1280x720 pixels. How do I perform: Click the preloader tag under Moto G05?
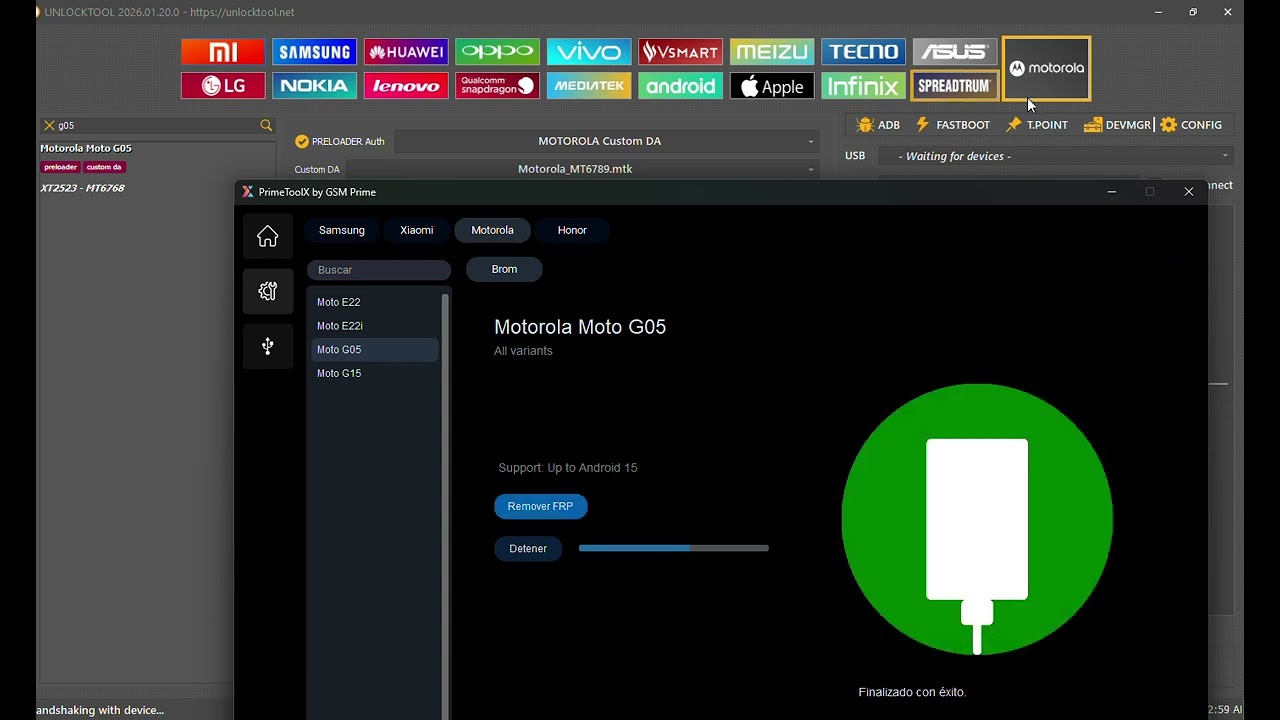pos(60,167)
